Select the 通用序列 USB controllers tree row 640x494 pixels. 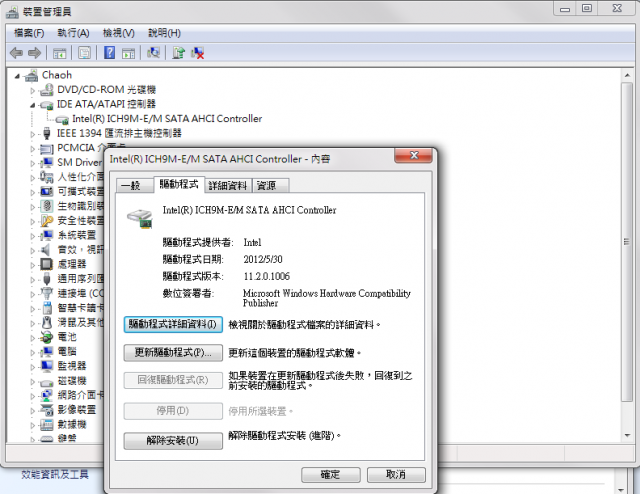click(72, 279)
